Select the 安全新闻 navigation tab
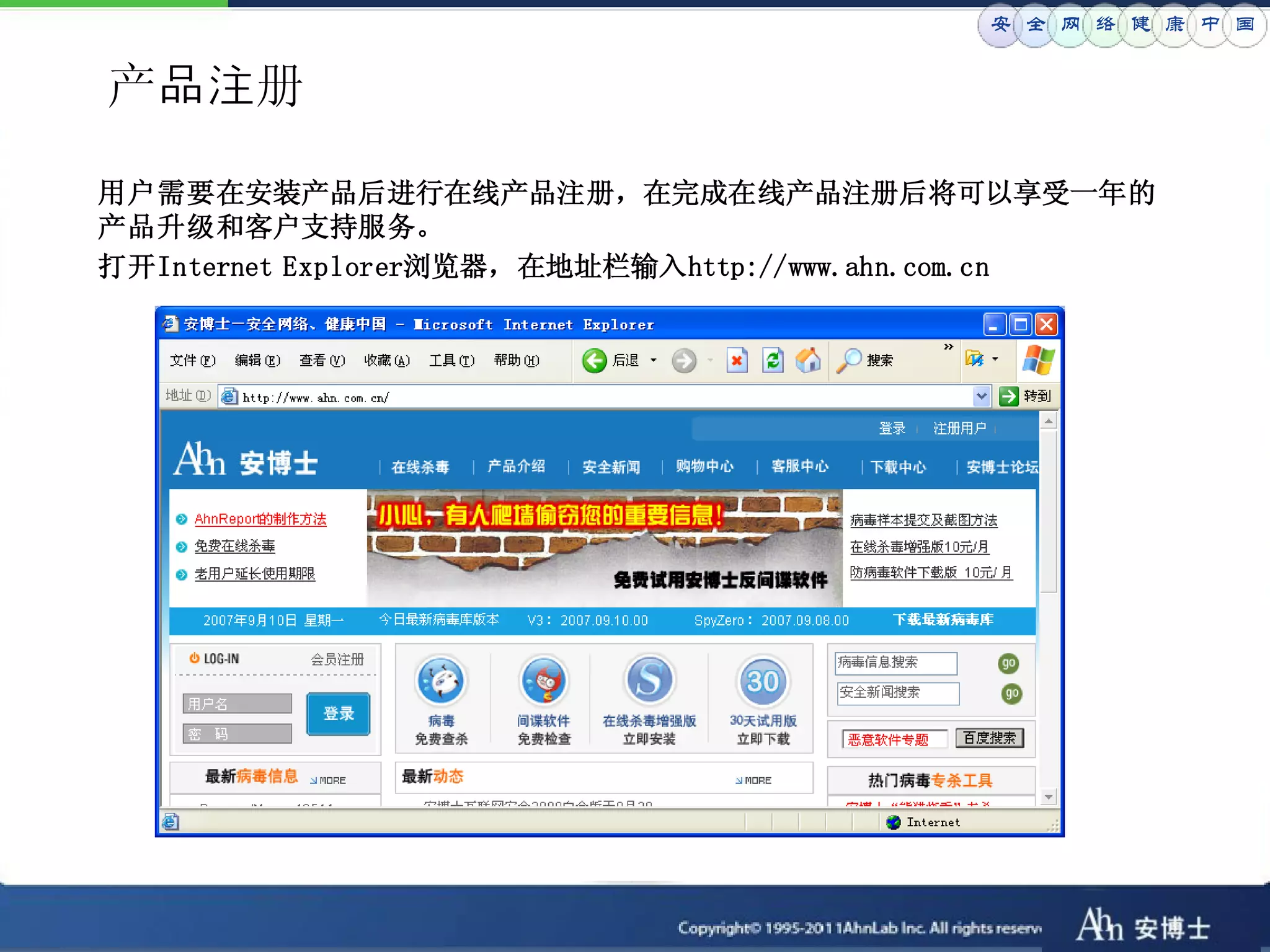 pyautogui.click(x=611, y=467)
